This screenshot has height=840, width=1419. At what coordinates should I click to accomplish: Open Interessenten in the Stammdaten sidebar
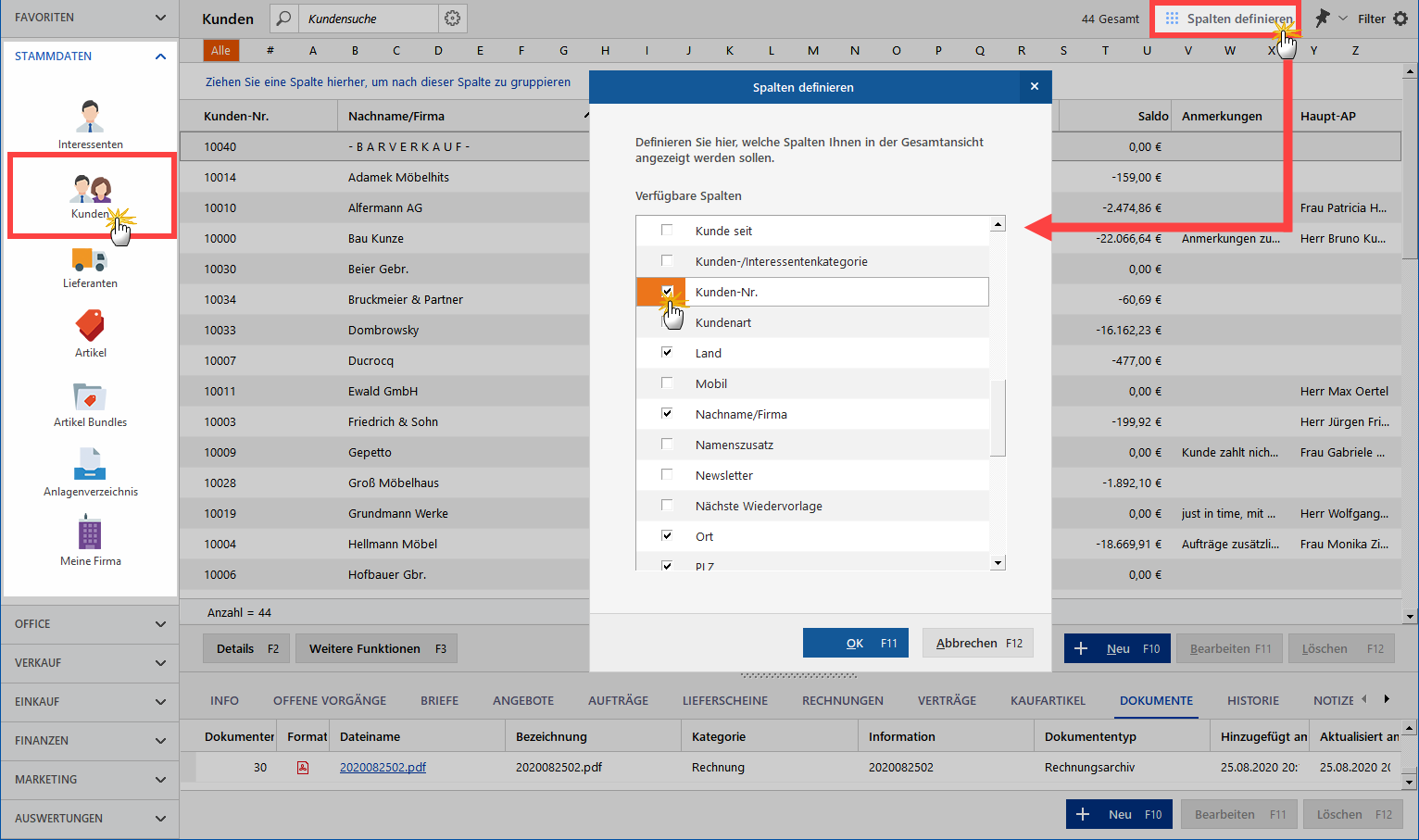click(x=90, y=124)
